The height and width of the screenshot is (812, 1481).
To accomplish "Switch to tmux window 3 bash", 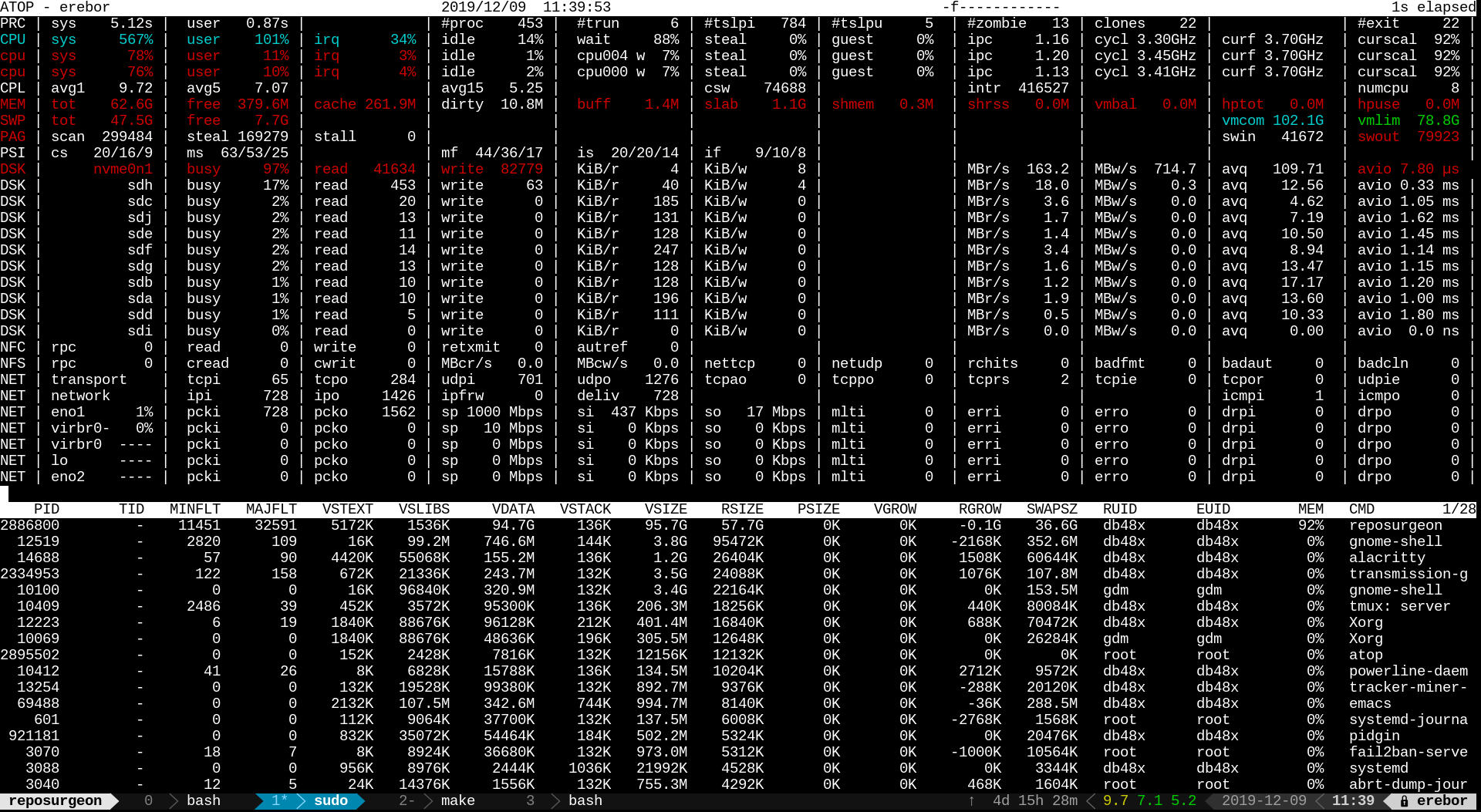I will (564, 801).
